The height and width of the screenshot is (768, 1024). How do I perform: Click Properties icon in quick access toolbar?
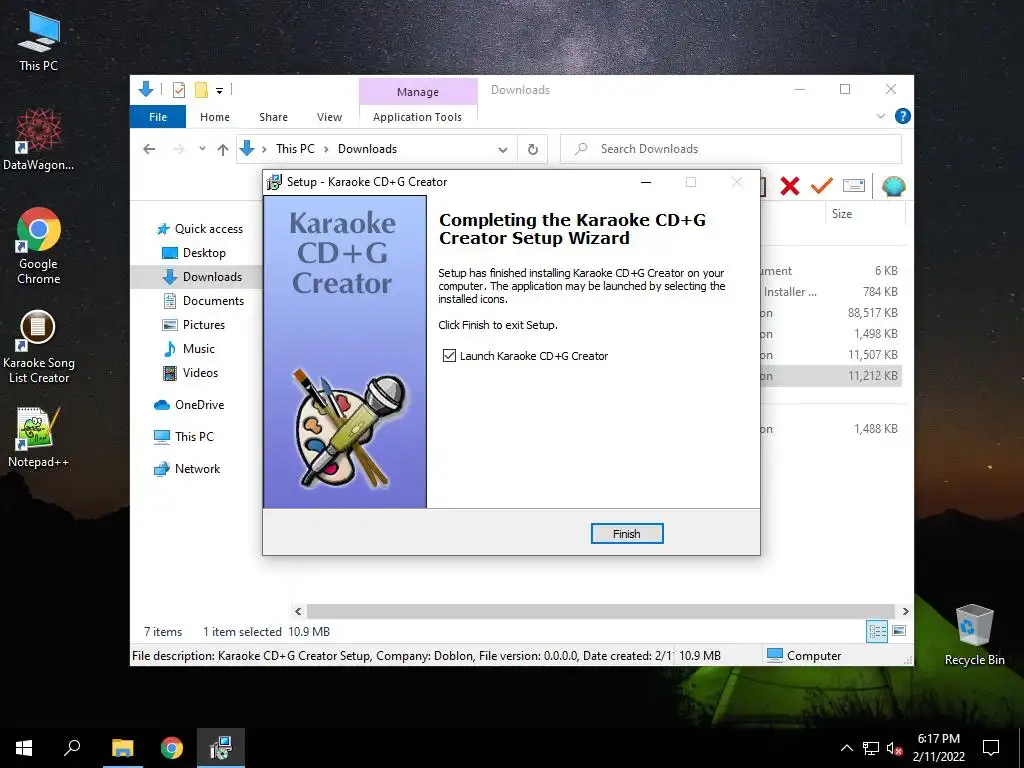(x=179, y=90)
